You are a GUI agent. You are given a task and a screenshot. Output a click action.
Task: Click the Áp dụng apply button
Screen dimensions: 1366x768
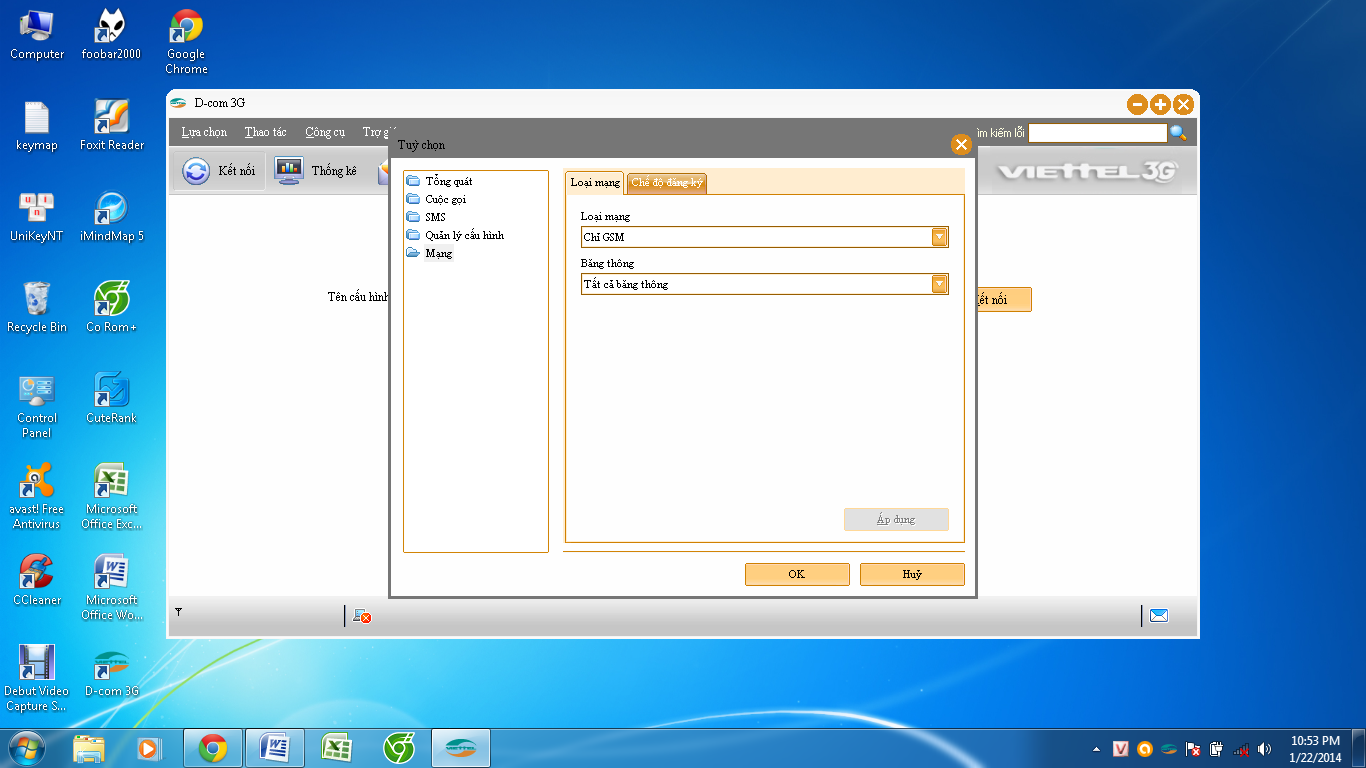896,520
